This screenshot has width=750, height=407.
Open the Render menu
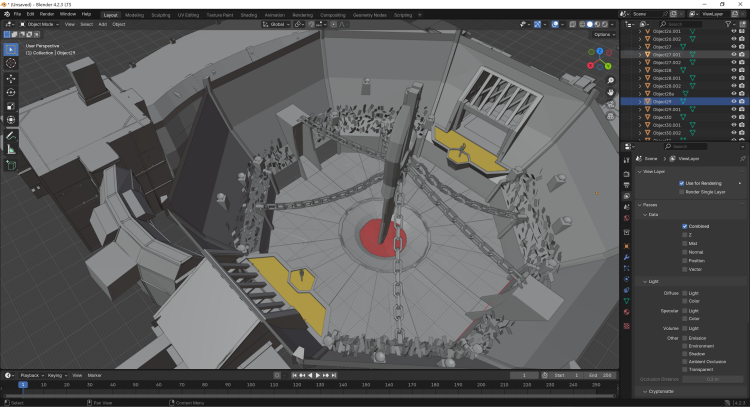pyautogui.click(x=47, y=14)
